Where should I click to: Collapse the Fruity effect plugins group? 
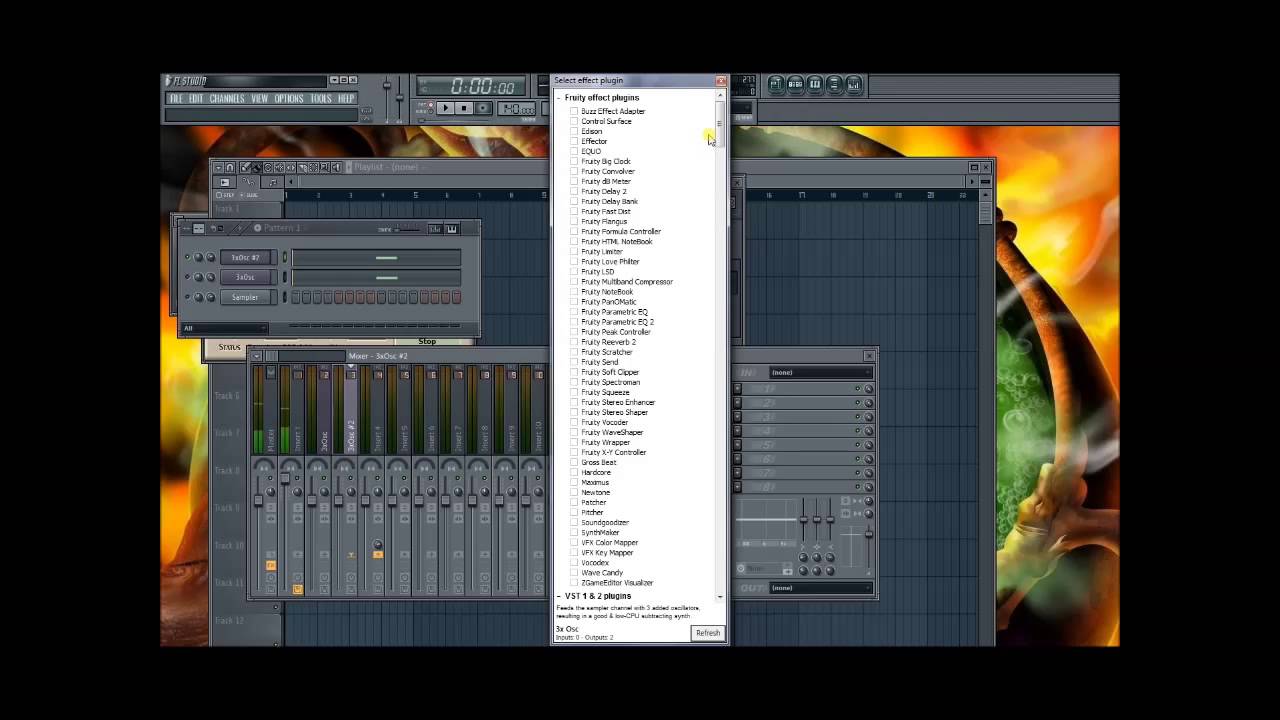point(559,98)
